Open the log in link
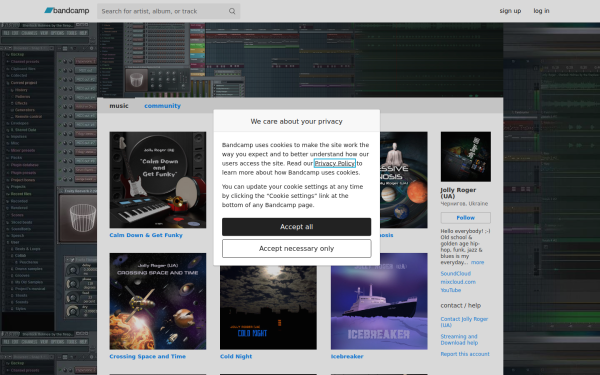 point(541,11)
